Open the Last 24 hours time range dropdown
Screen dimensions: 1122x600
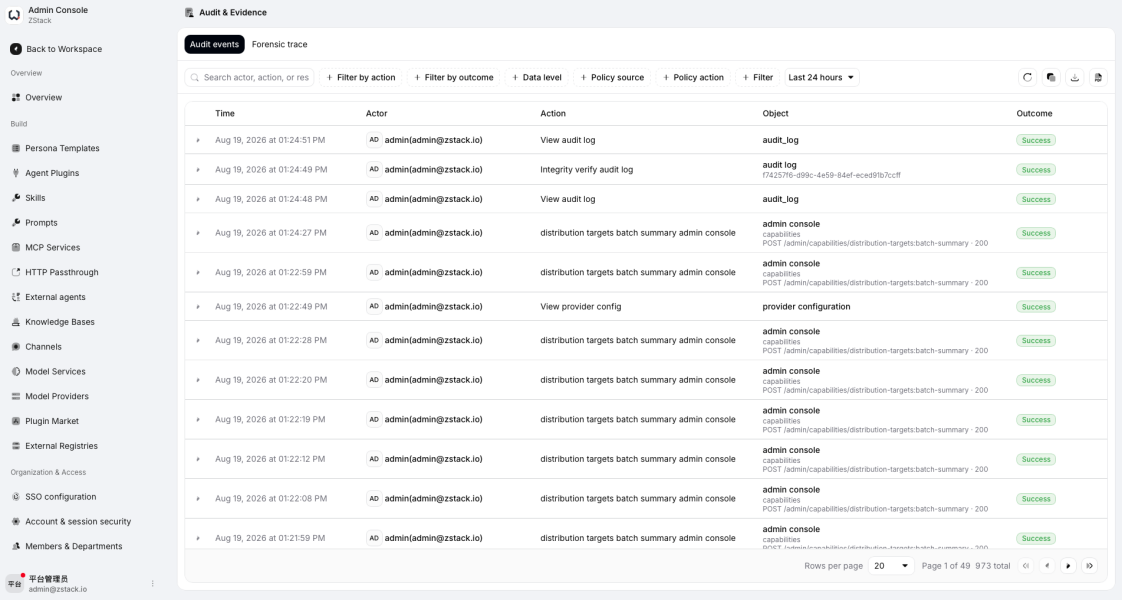coord(821,77)
